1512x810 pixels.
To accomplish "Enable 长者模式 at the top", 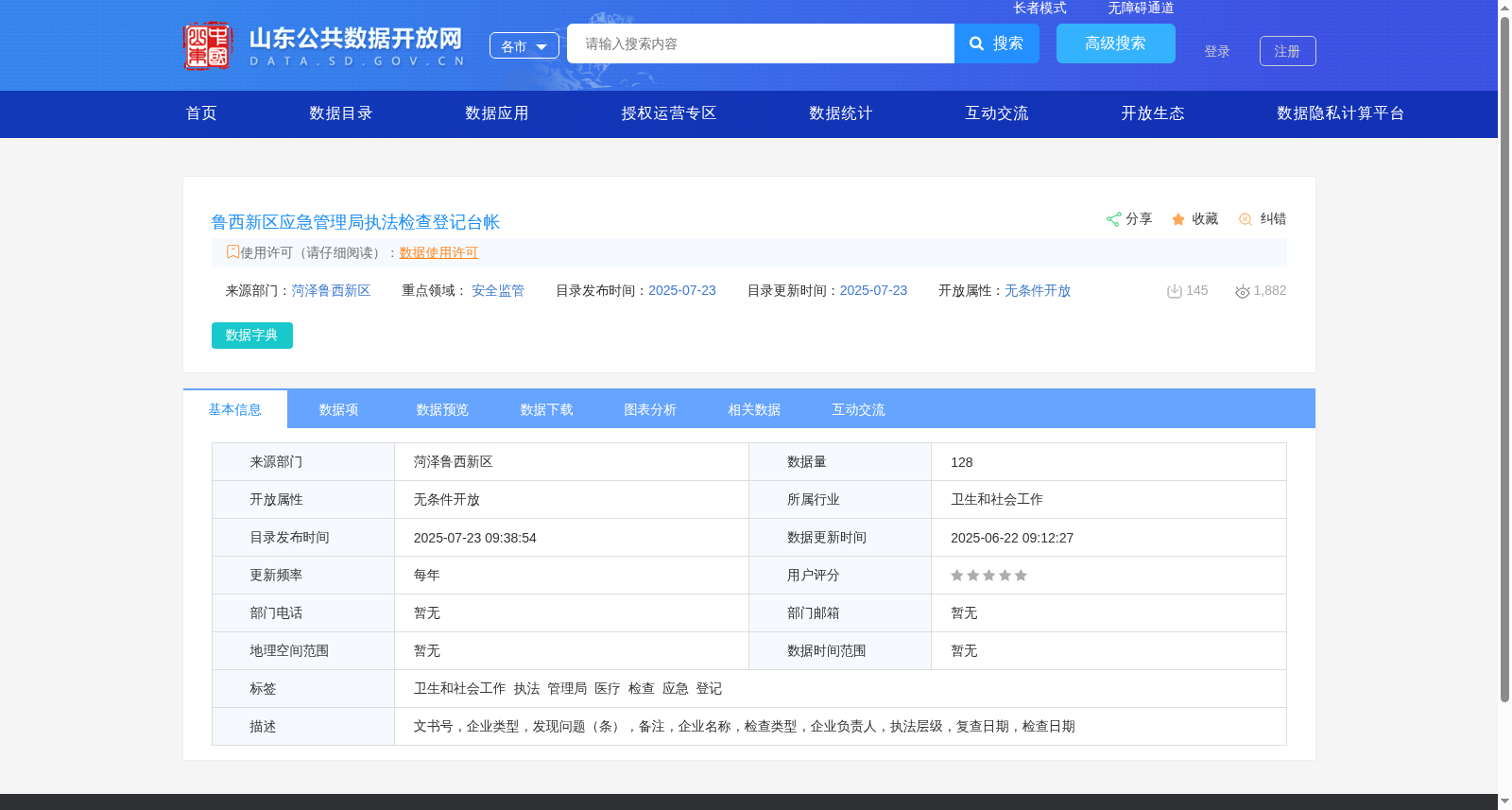I will [1039, 8].
